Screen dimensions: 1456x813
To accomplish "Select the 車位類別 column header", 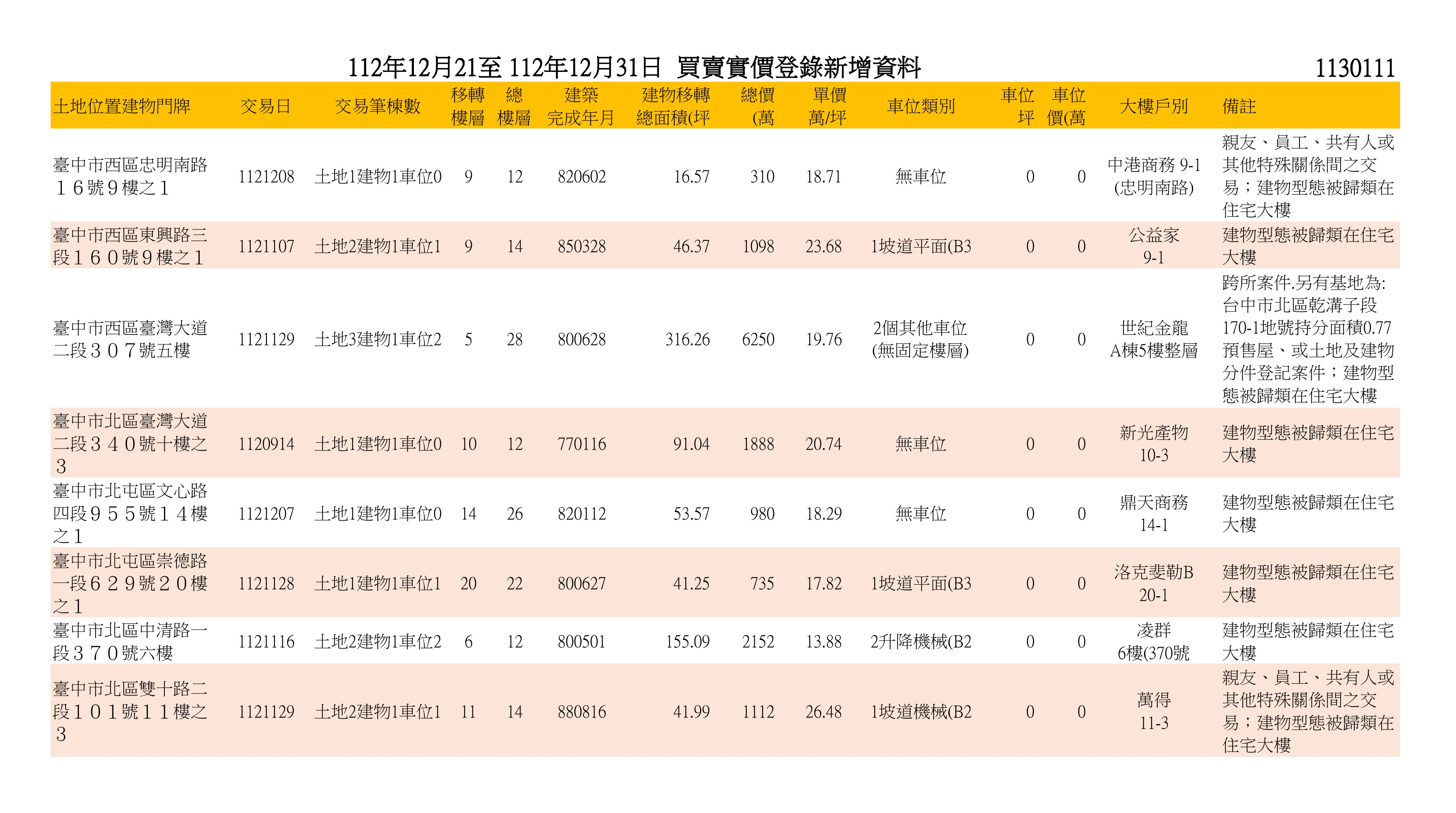I will point(921,106).
